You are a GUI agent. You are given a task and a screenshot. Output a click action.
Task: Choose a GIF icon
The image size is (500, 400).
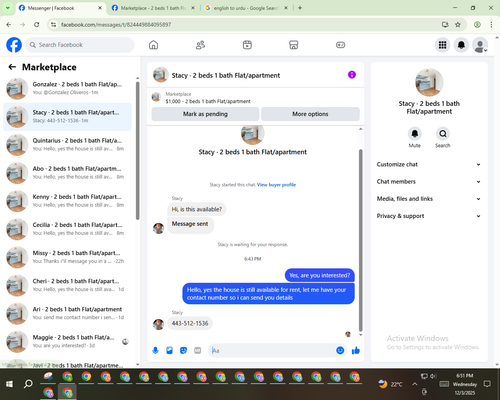click(198, 350)
